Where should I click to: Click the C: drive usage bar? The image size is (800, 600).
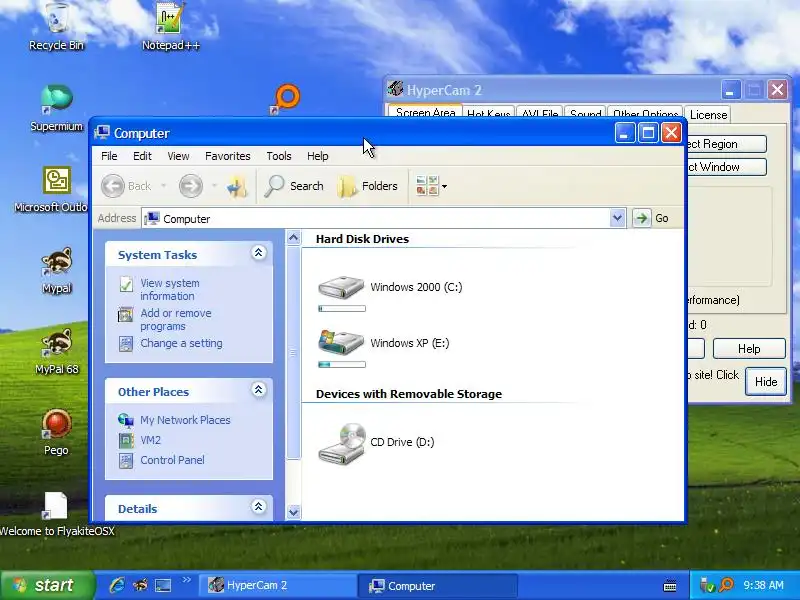click(x=342, y=309)
